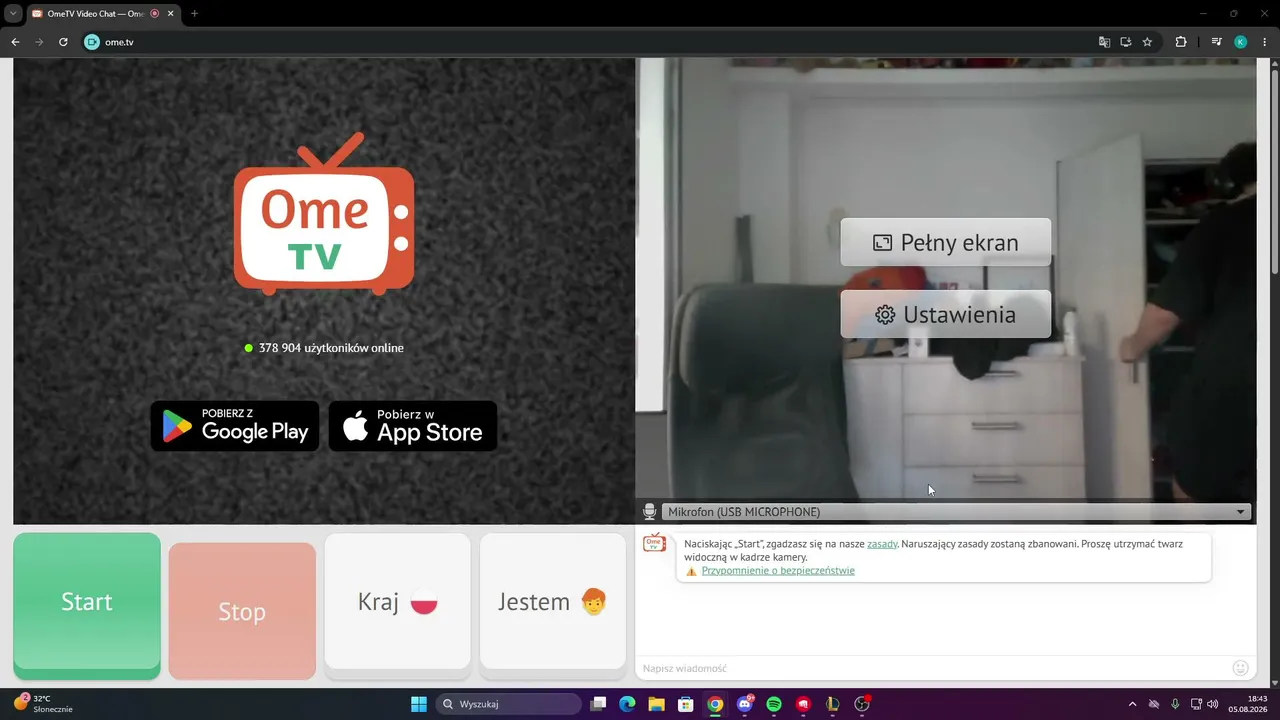Click the Pobierz z Google Play badge
The width and height of the screenshot is (1280, 720).
coord(235,426)
